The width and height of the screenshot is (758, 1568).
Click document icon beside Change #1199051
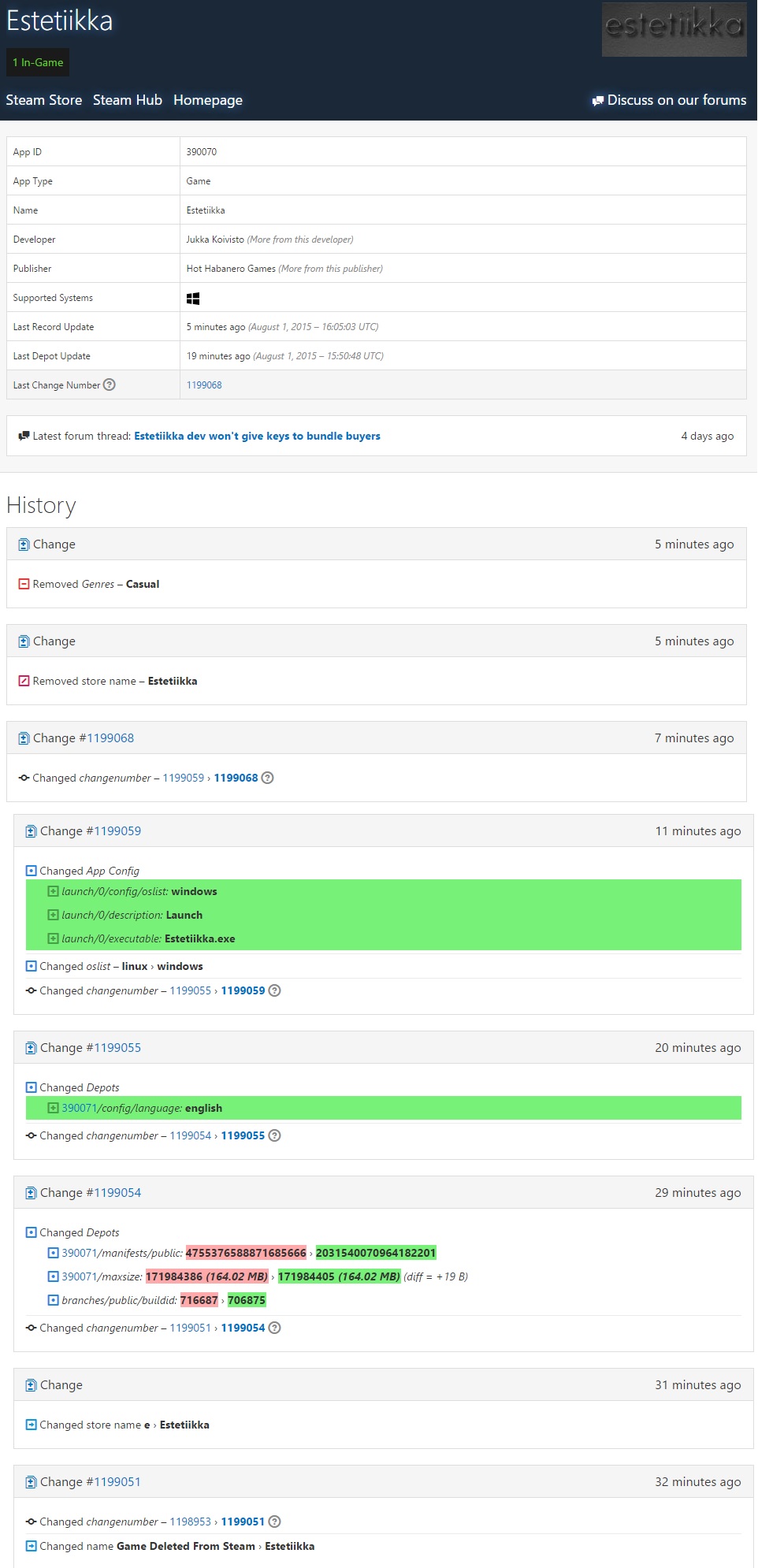(31, 1482)
